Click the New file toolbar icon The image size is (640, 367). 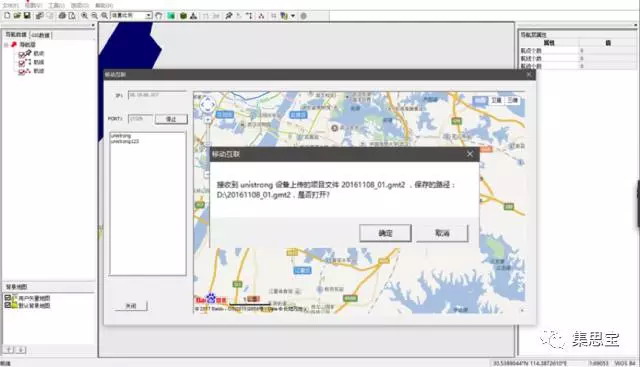coord(7,16)
